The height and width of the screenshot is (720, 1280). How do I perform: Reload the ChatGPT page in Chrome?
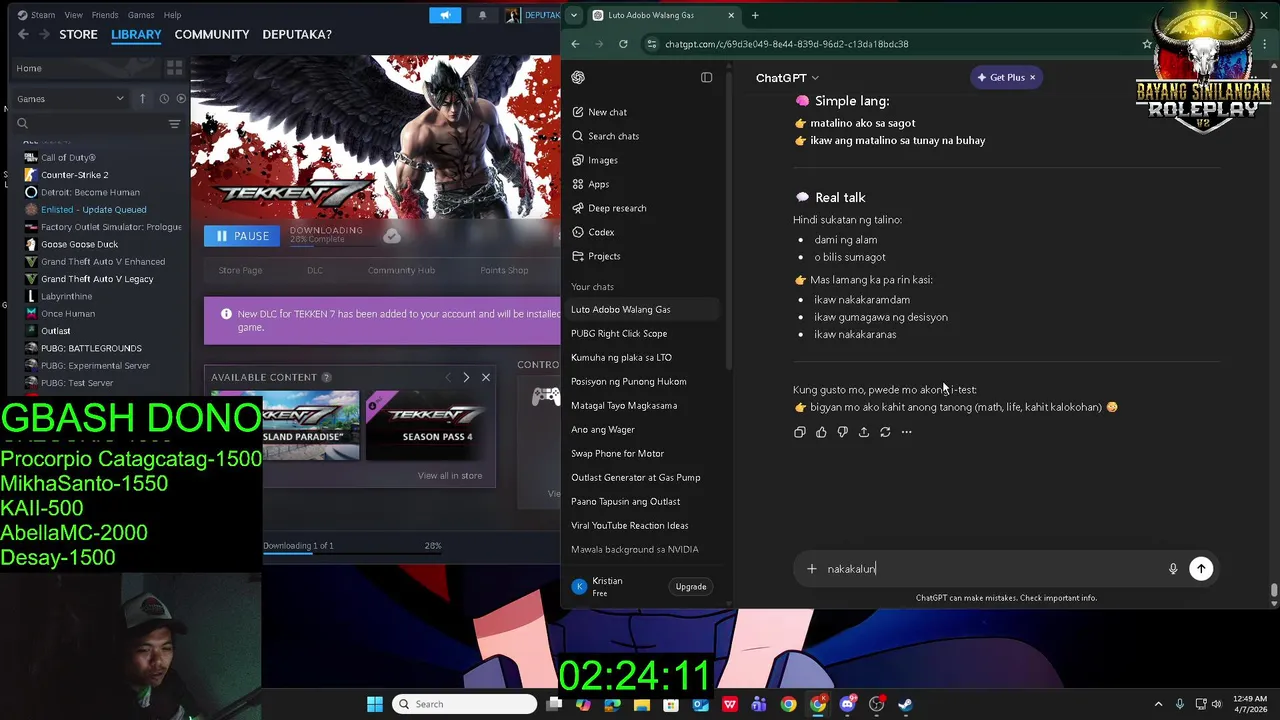623,44
